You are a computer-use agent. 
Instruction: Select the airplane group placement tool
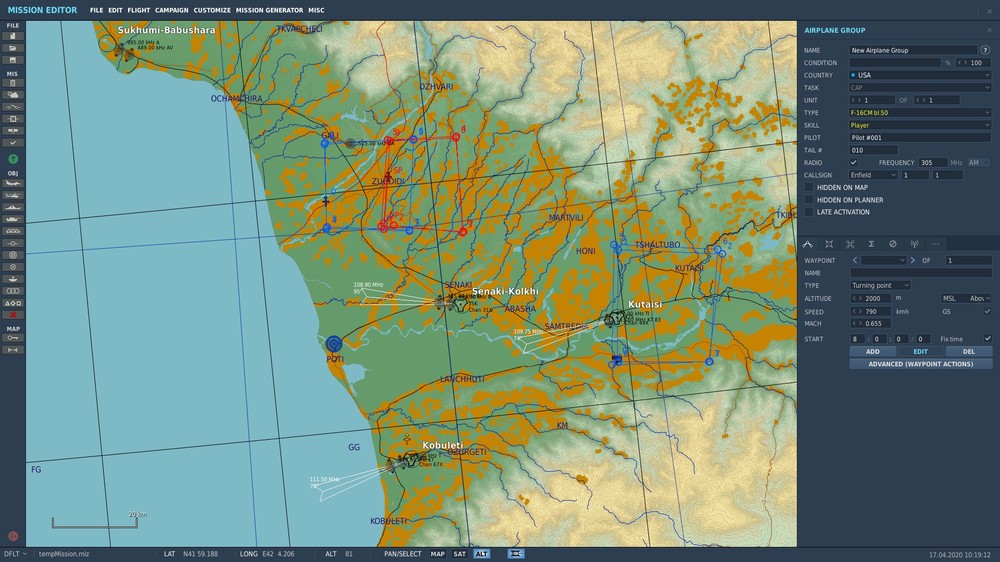tap(13, 183)
